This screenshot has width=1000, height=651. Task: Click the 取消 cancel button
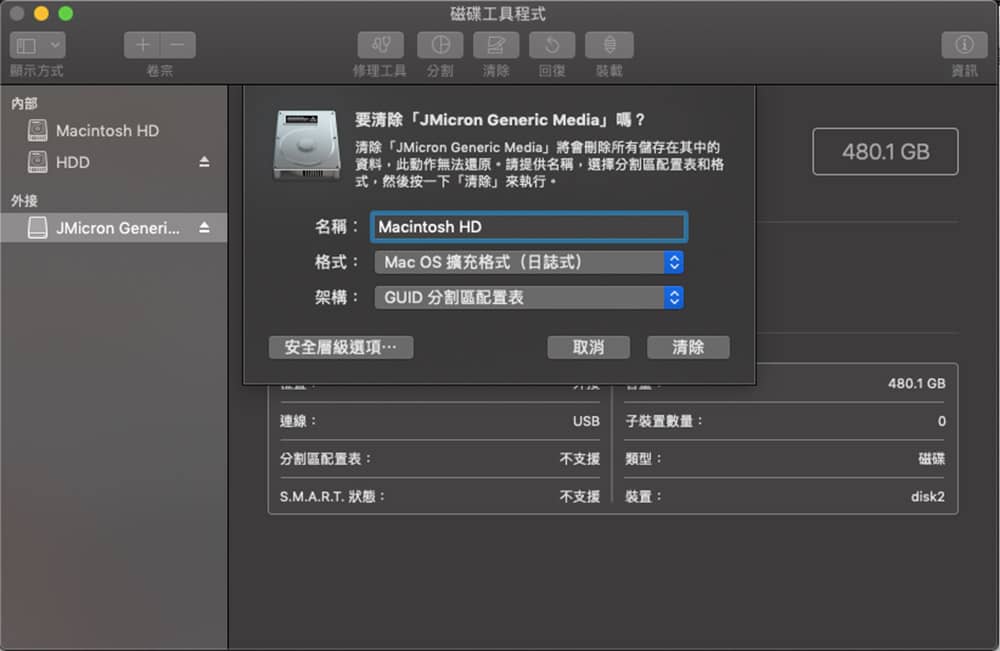click(588, 347)
